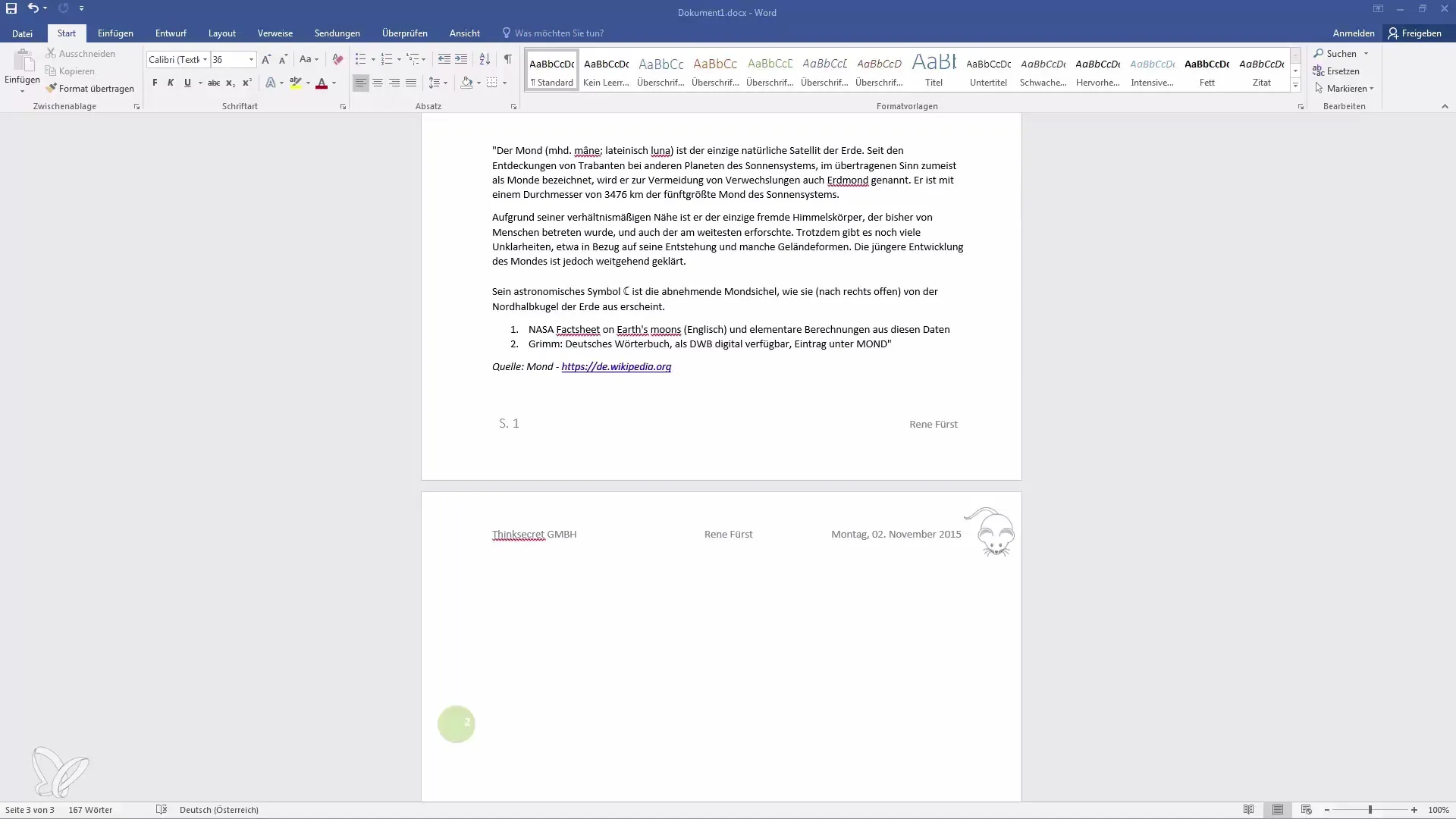Toggle underline U formatting
The height and width of the screenshot is (819, 1456).
(187, 83)
